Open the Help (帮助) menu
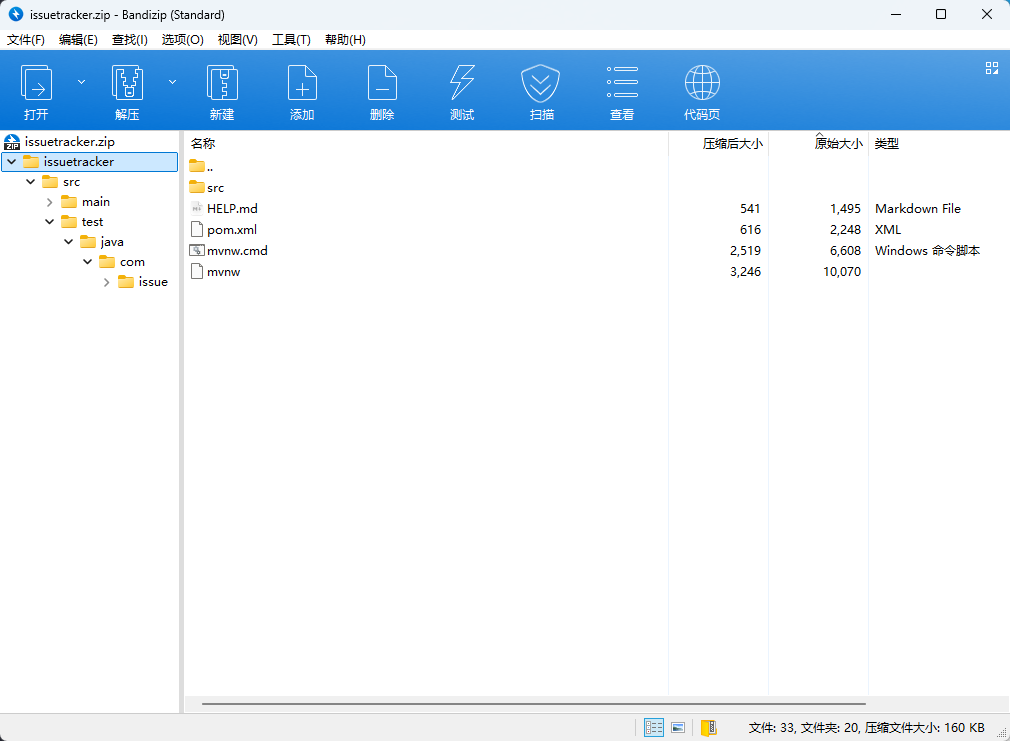The width and height of the screenshot is (1010, 741). point(345,40)
